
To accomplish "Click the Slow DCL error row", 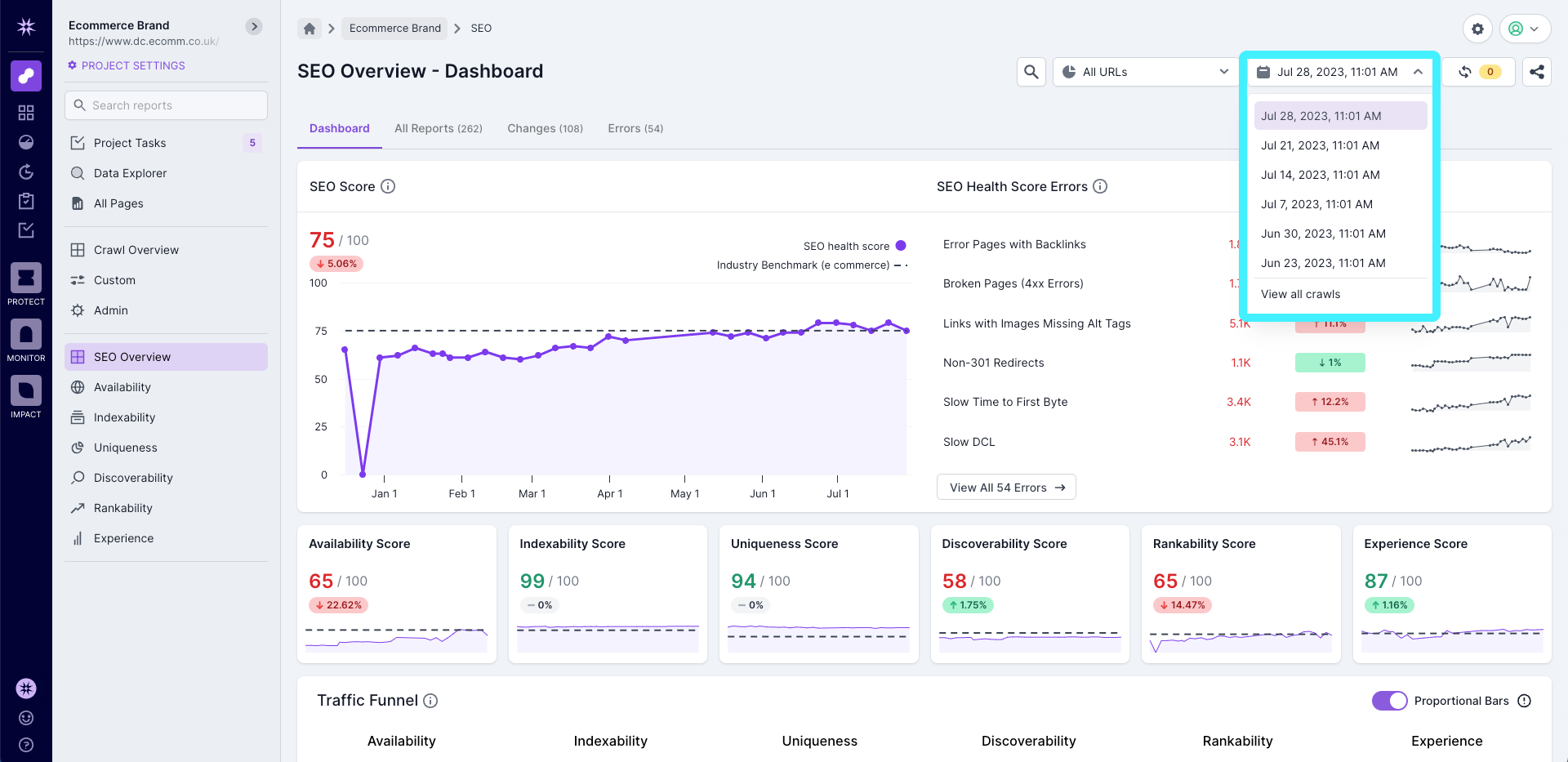I will [x=1236, y=442].
